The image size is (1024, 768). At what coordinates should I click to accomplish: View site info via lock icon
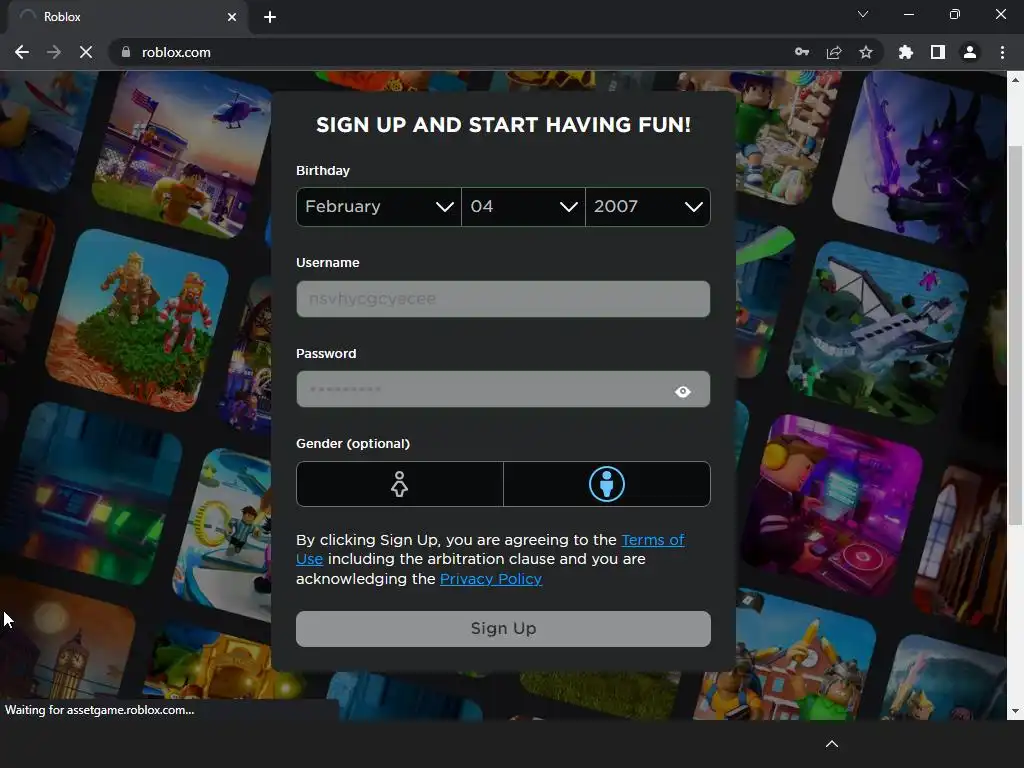tap(126, 52)
